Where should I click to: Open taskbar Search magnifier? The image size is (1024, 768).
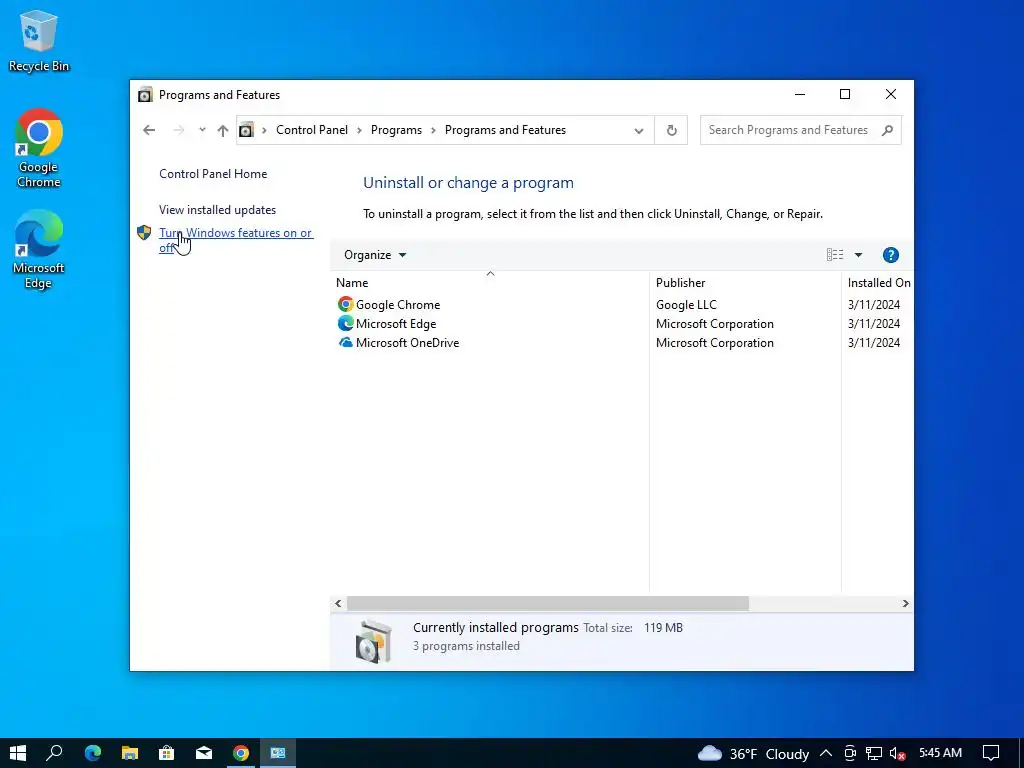coord(55,753)
